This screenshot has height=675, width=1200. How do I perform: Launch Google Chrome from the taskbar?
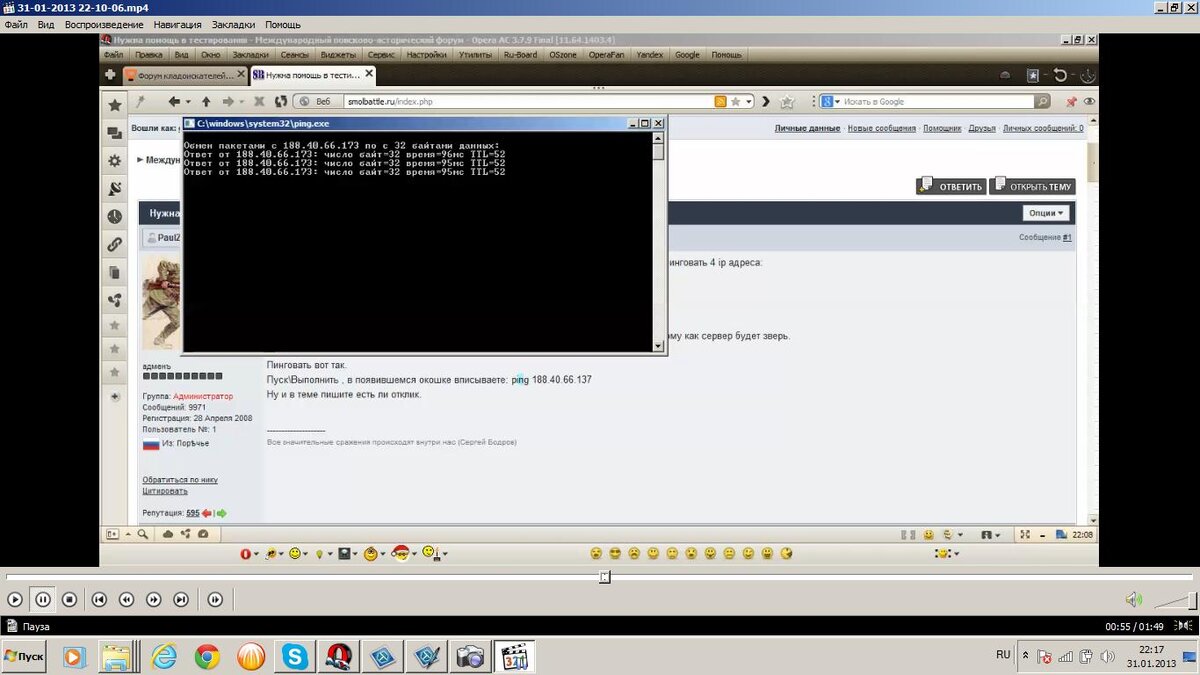pos(208,657)
